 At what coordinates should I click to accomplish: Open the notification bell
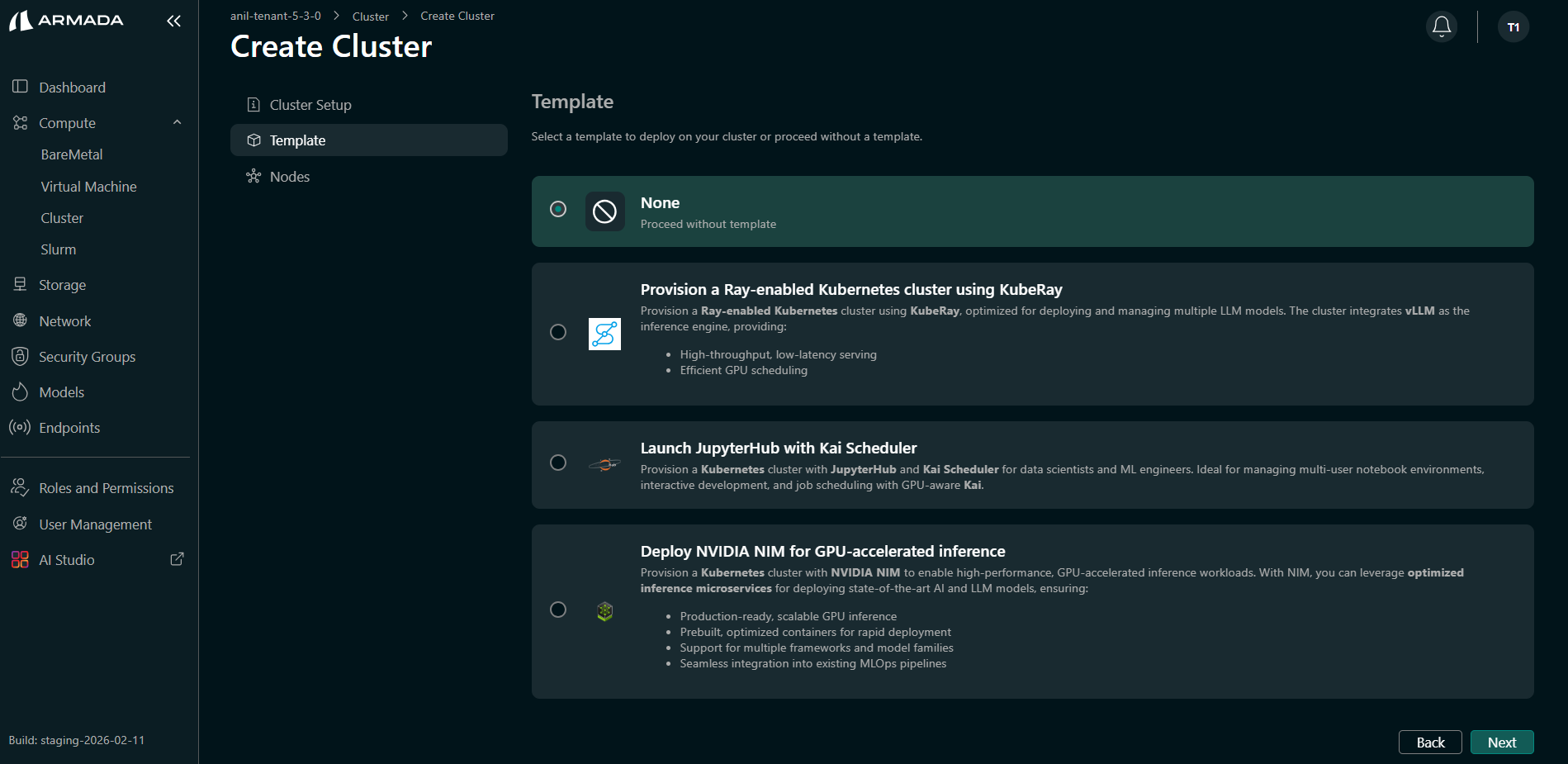1441,26
